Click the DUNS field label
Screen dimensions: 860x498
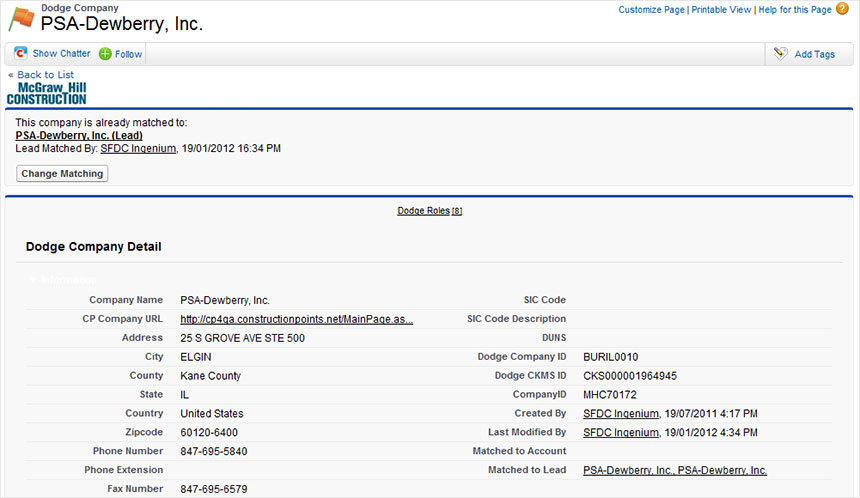point(554,338)
